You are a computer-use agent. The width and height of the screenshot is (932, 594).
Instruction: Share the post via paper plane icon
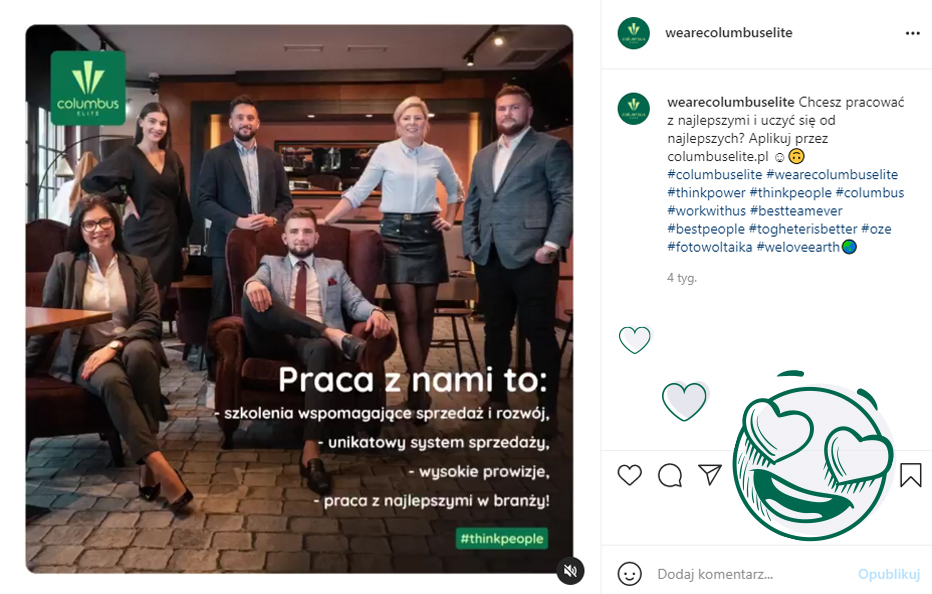(x=710, y=474)
